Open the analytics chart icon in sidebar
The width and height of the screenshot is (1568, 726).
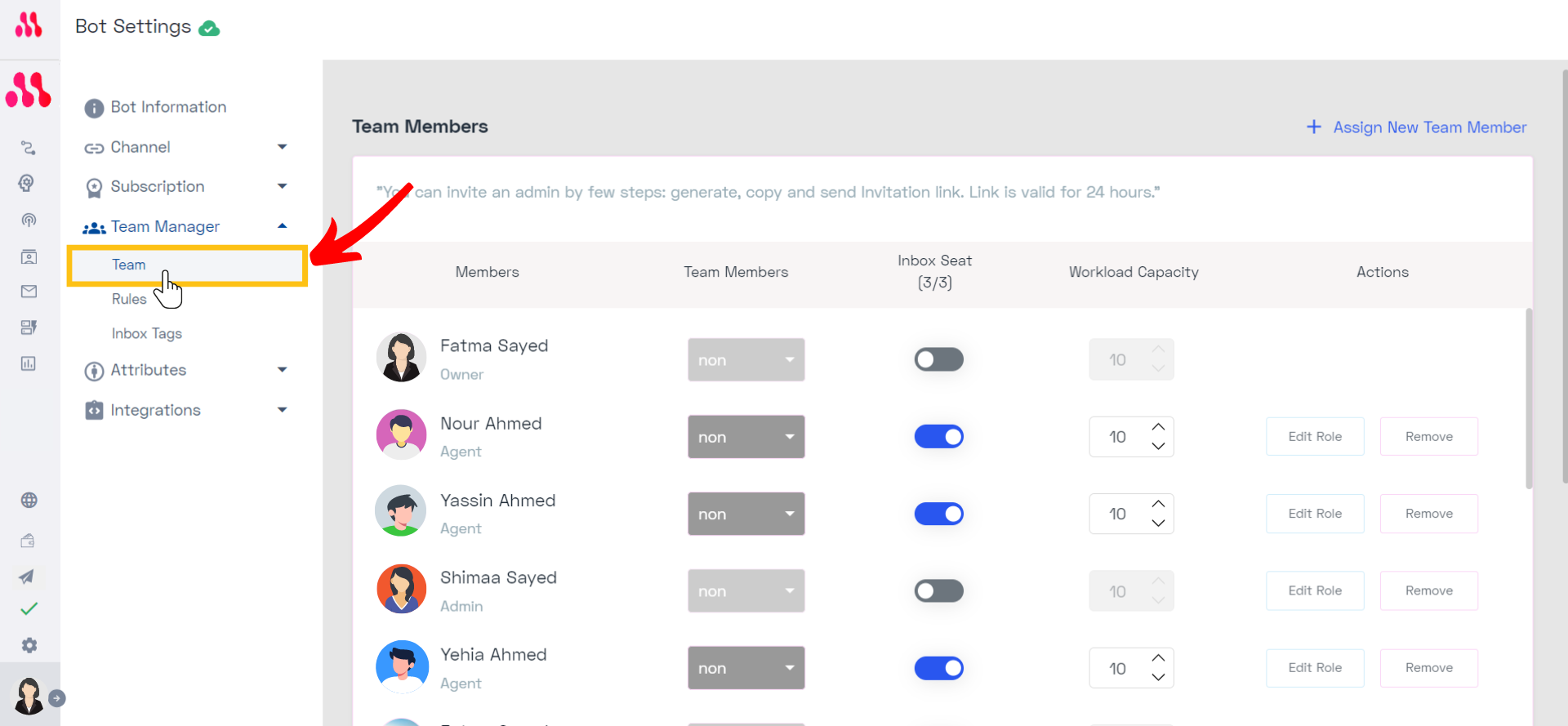pyautogui.click(x=29, y=363)
